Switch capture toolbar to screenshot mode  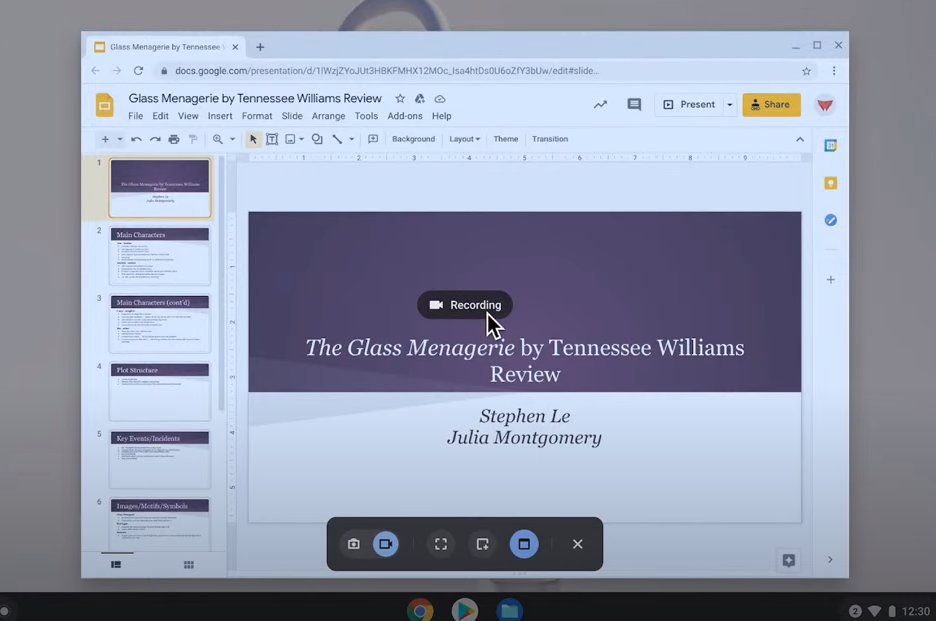tap(354, 544)
